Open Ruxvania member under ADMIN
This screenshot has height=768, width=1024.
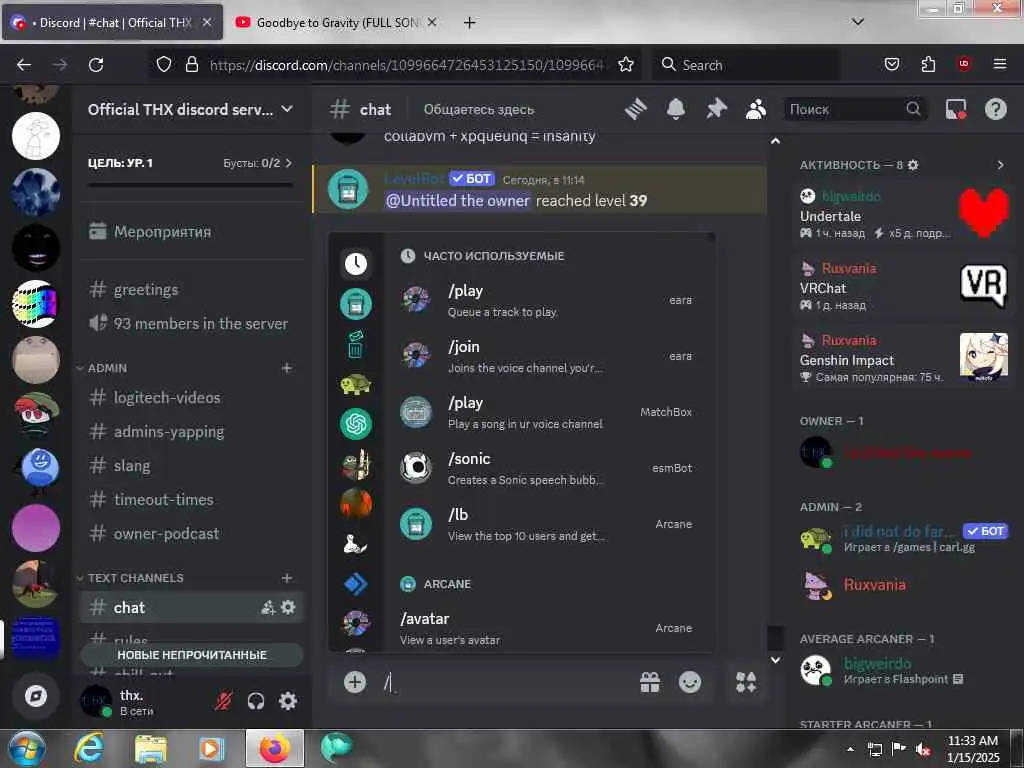904,584
